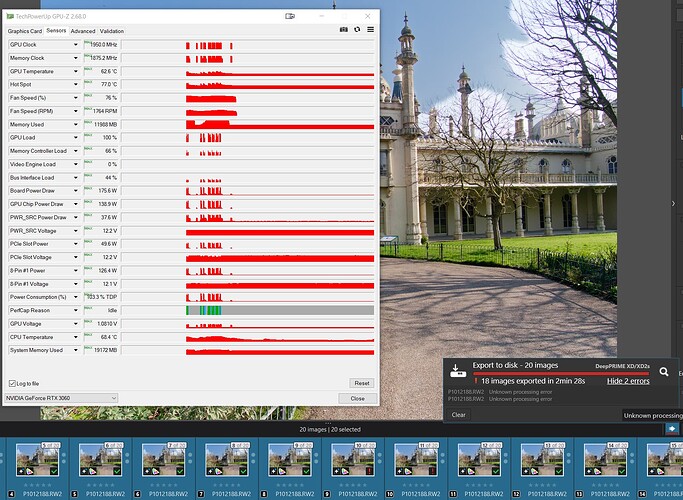Screen dimensions: 683x500
Task: Click the GPU-Z refresh icon
Action: (357, 30)
